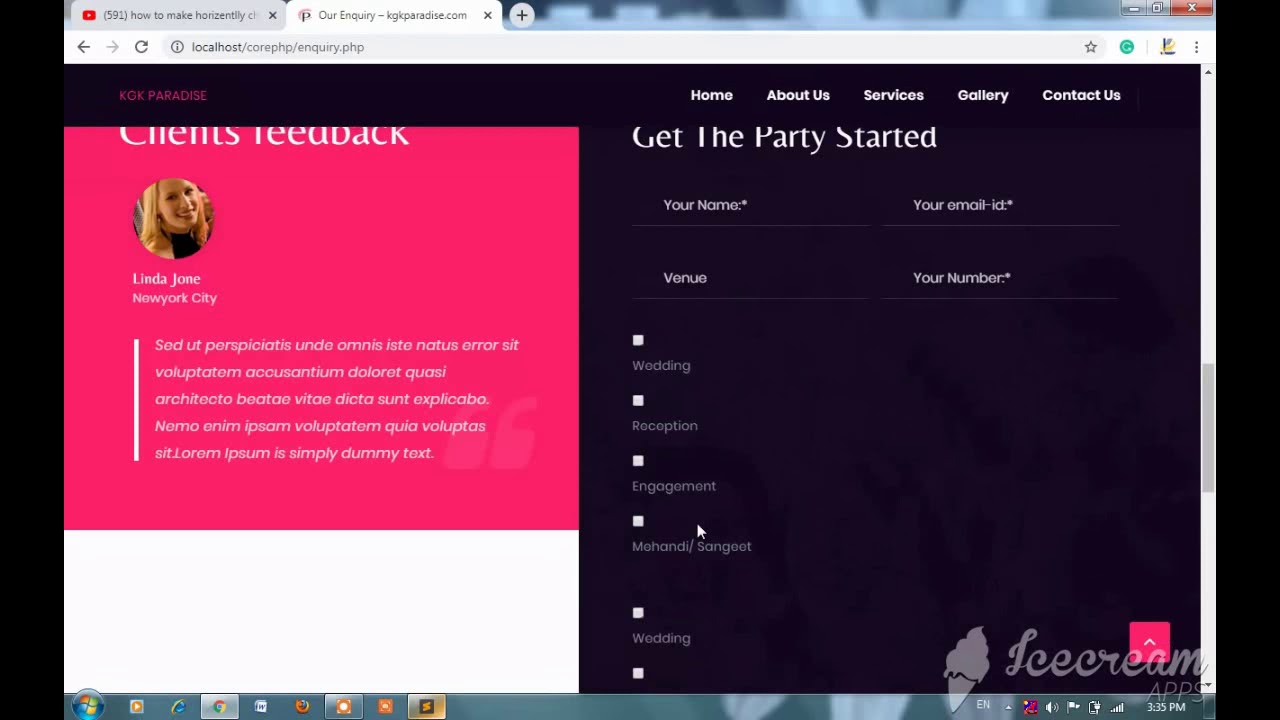Screen dimensions: 1280x720
Task: Close the YouTube tab
Action: pyautogui.click(x=272, y=15)
